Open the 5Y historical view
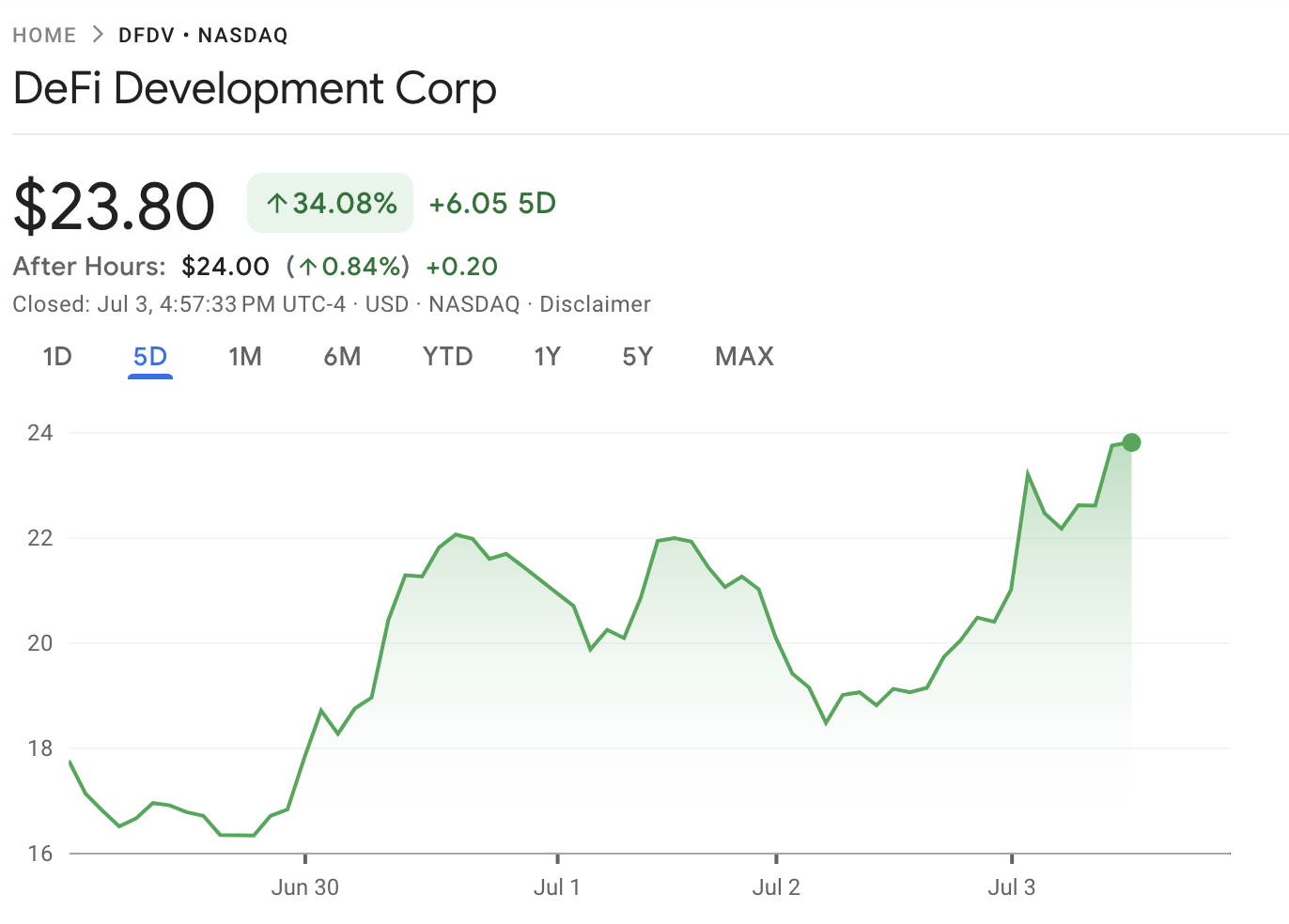The height and width of the screenshot is (924, 1289). (637, 357)
